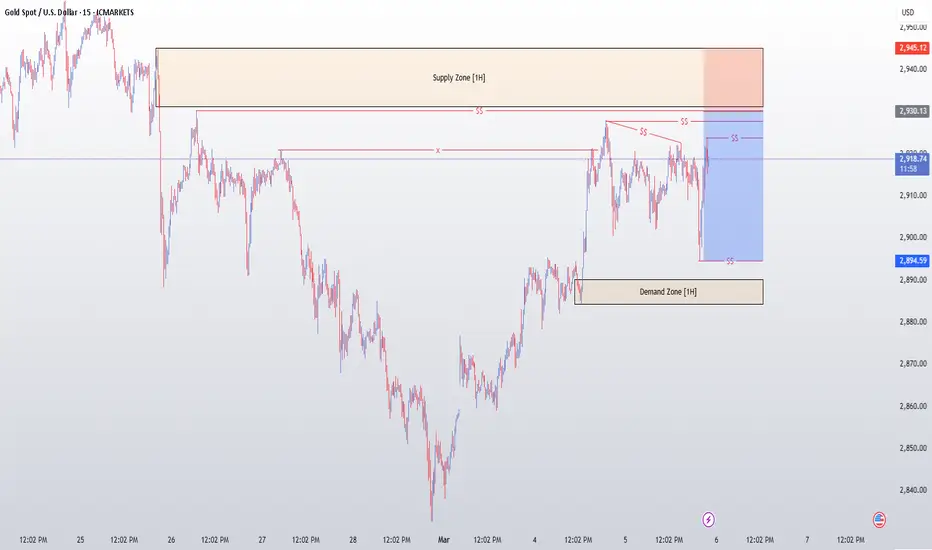Select the $$ label on the sloped trendline
The image size is (932, 550).
(643, 132)
